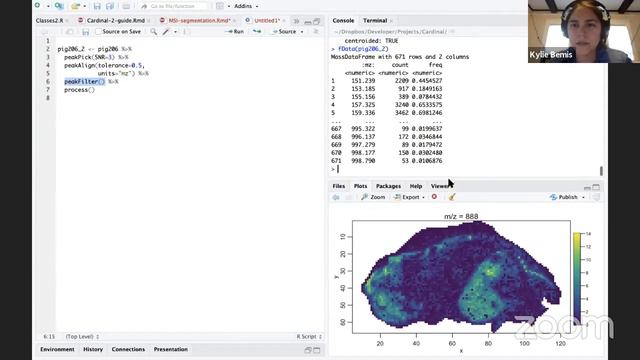Click the plot Zoom button

click(373, 197)
